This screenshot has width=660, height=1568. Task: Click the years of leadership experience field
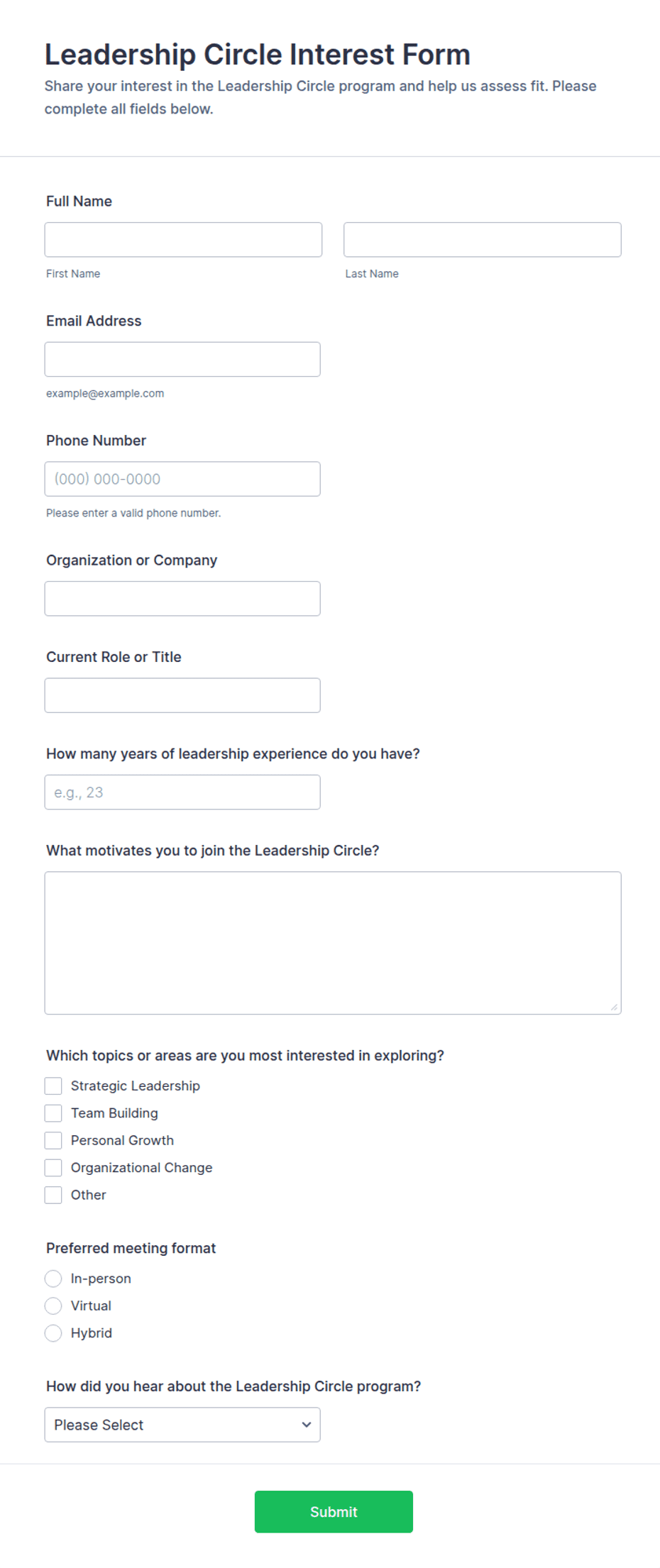[182, 793]
